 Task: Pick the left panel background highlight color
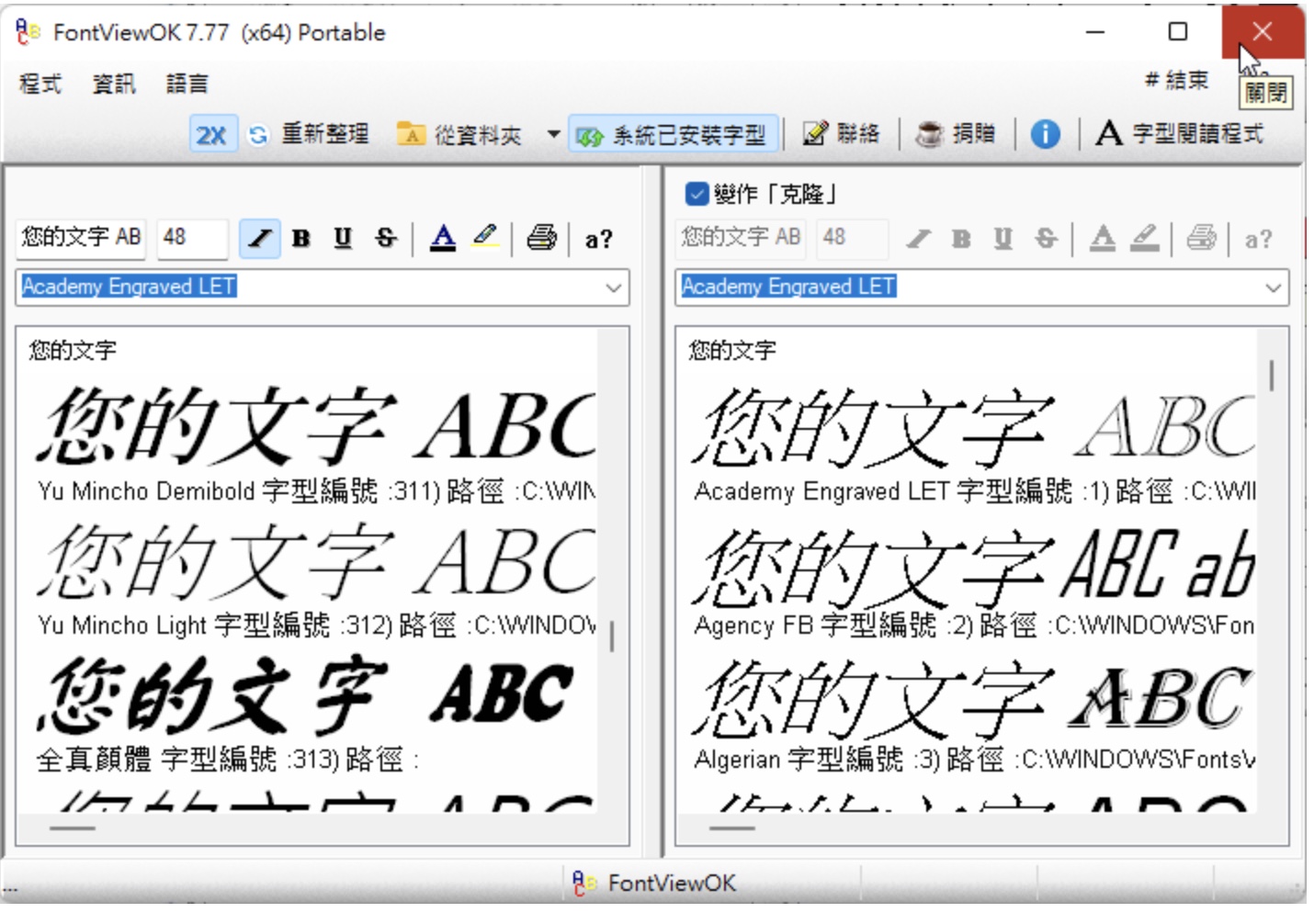point(485,238)
